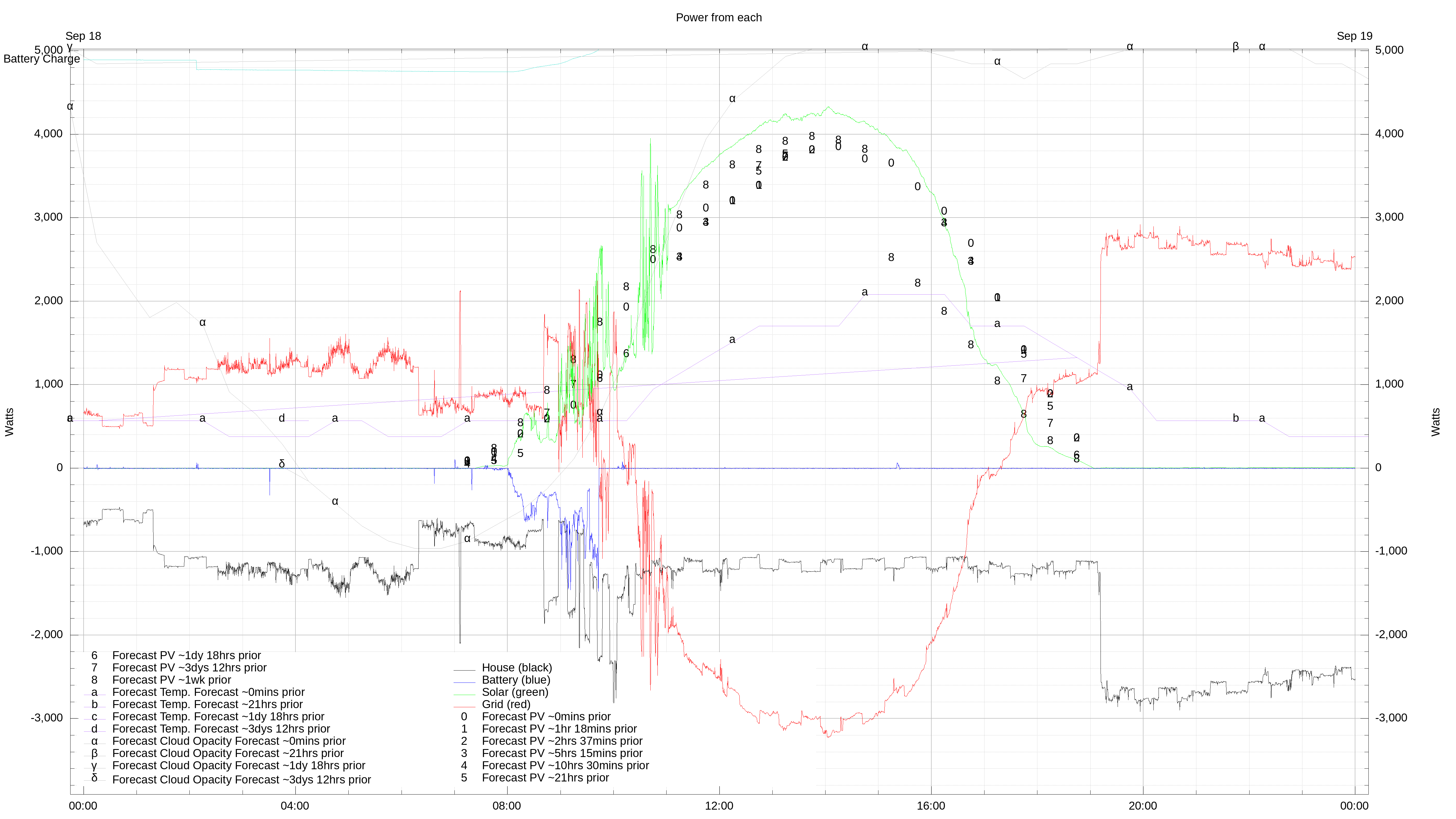Click the '00:00' label at x-axis start

pos(83,806)
